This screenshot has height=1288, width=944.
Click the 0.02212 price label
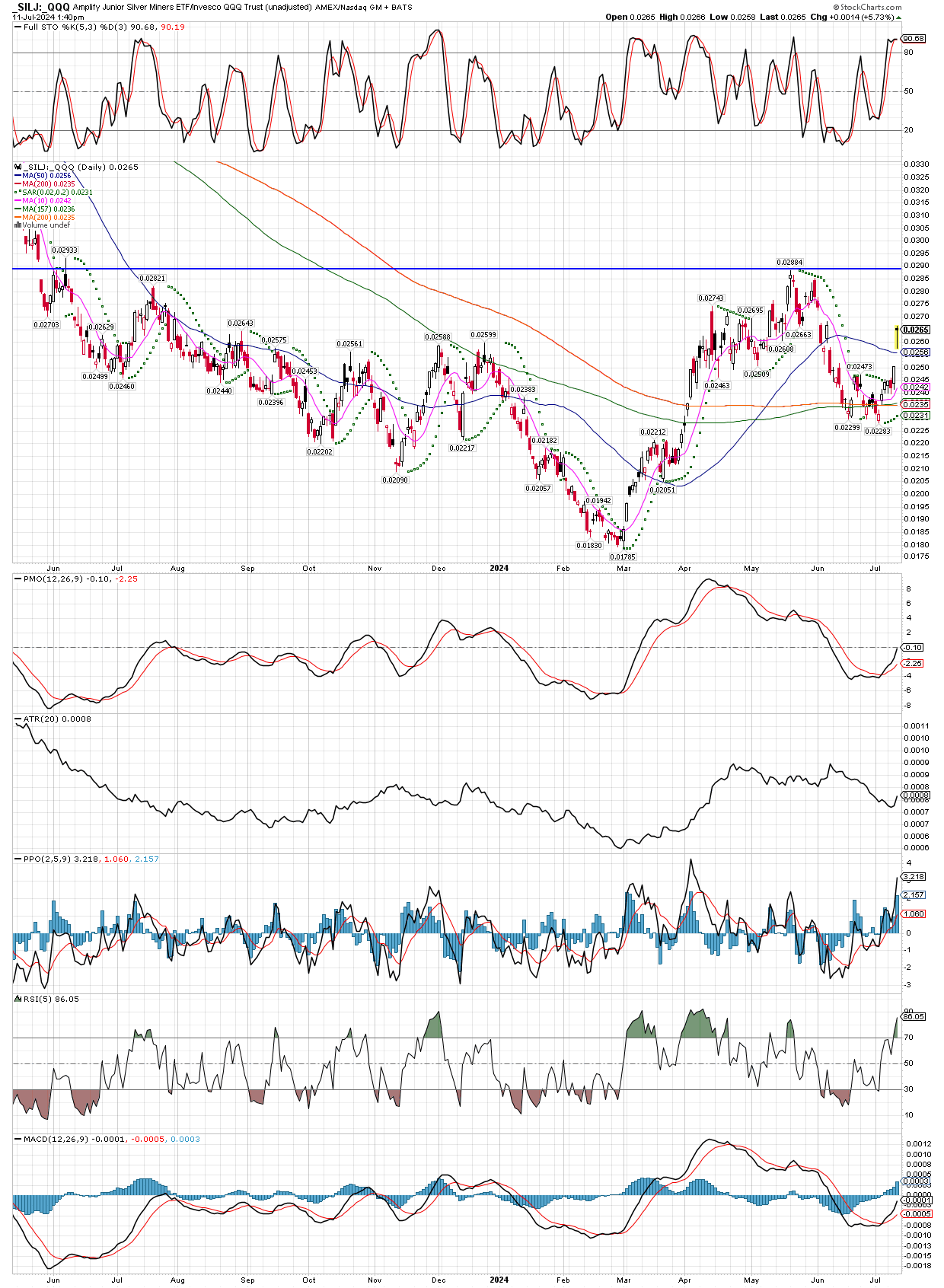pyautogui.click(x=653, y=432)
